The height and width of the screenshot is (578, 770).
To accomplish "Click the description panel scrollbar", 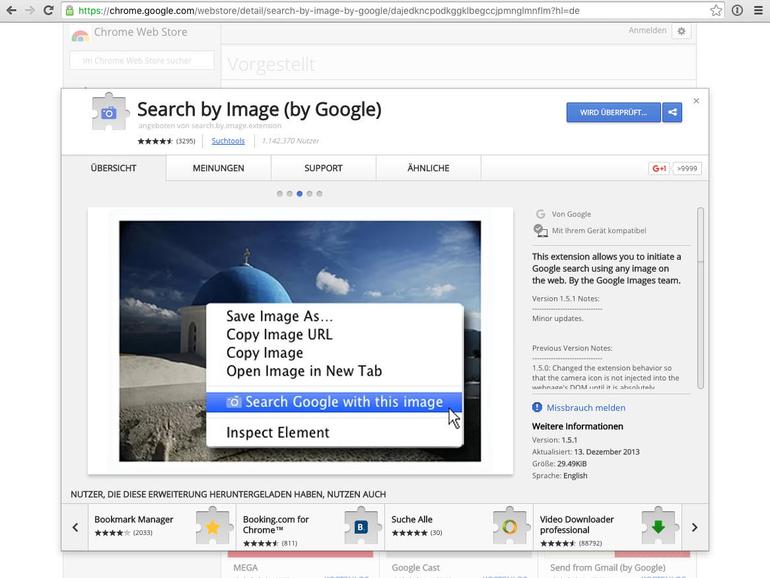I will click(x=700, y=298).
